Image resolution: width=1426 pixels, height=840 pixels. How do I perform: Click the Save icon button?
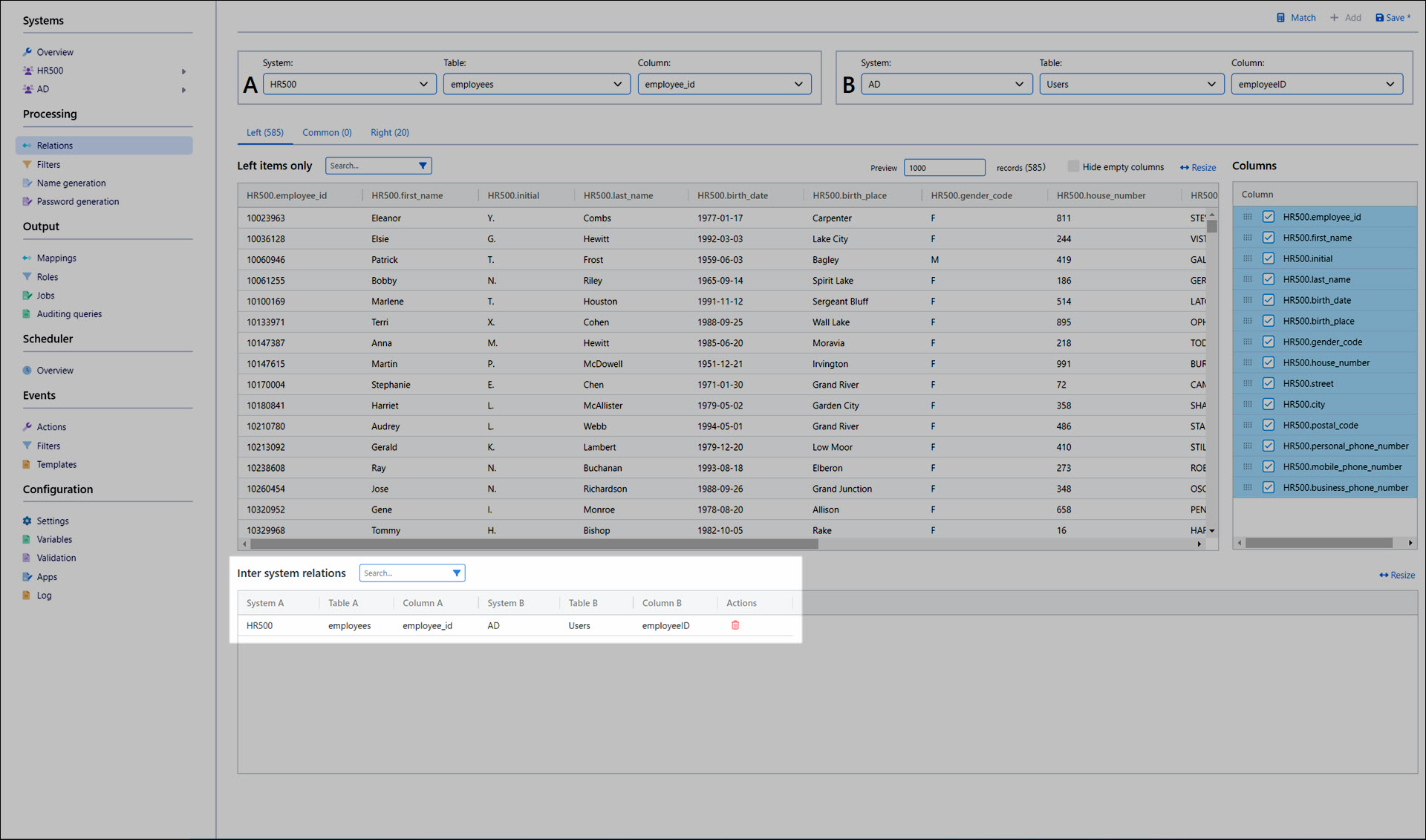pos(1380,18)
